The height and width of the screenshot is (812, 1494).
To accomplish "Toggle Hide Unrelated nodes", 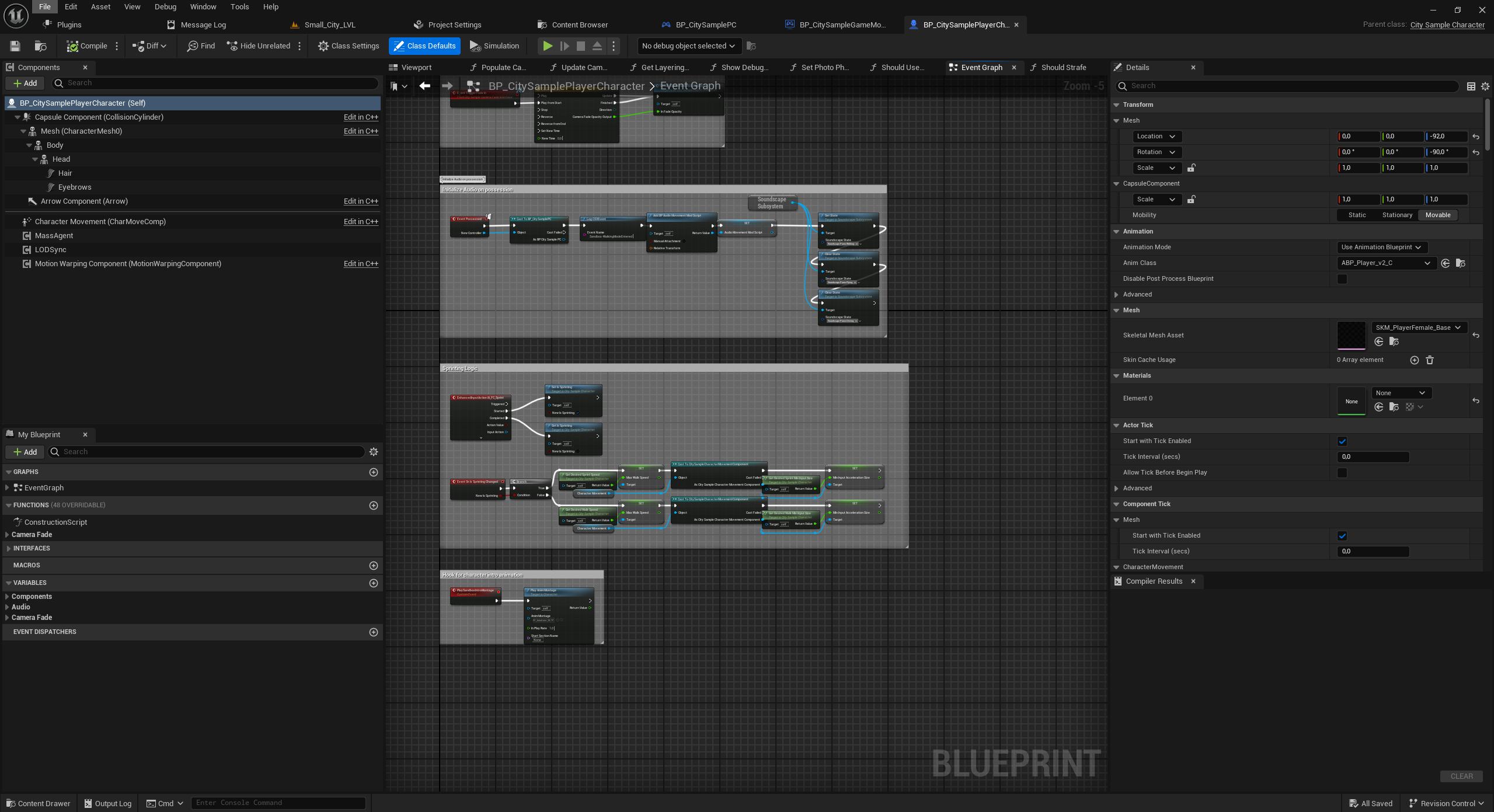I will point(259,46).
